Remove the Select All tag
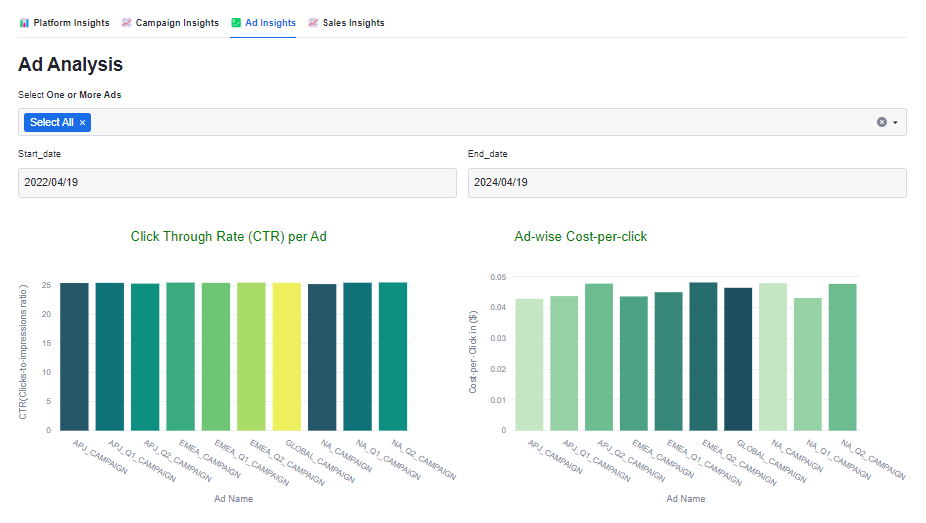Viewport: 926px width, 523px height. point(83,122)
